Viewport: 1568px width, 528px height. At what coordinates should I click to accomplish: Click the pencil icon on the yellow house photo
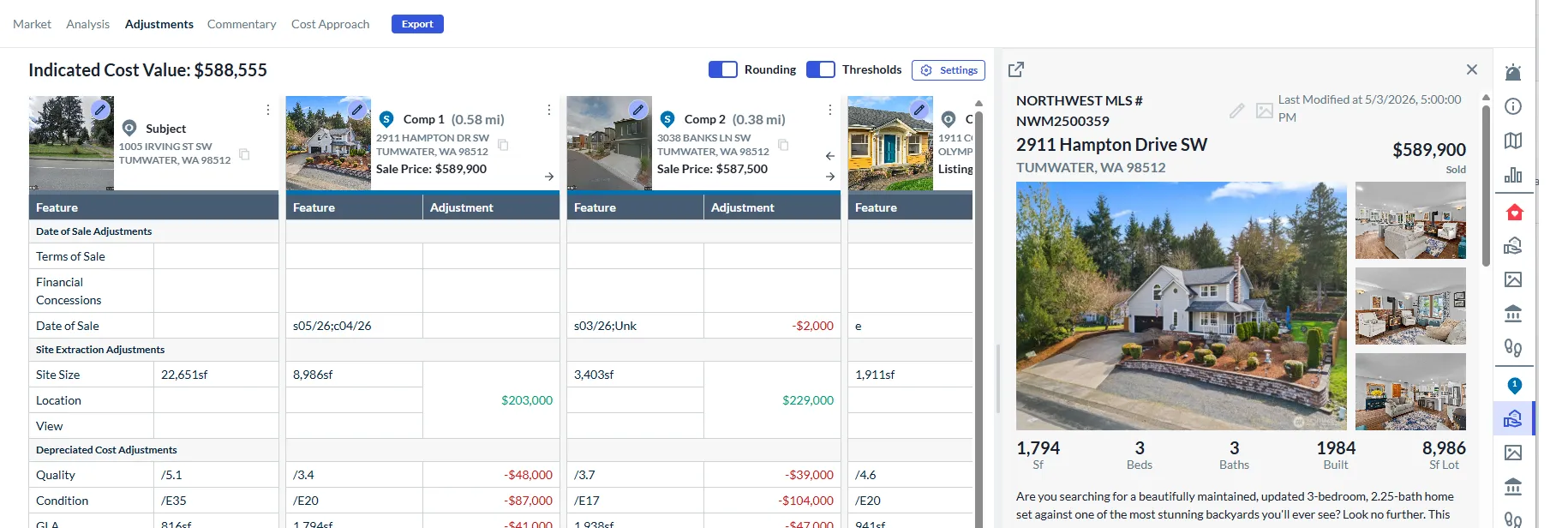[919, 110]
